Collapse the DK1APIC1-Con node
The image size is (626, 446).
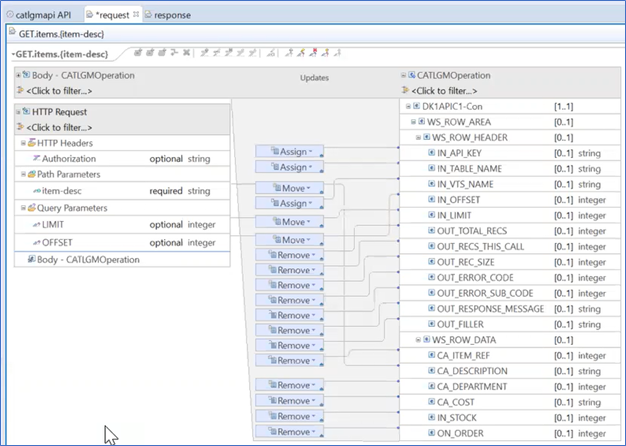point(408,106)
